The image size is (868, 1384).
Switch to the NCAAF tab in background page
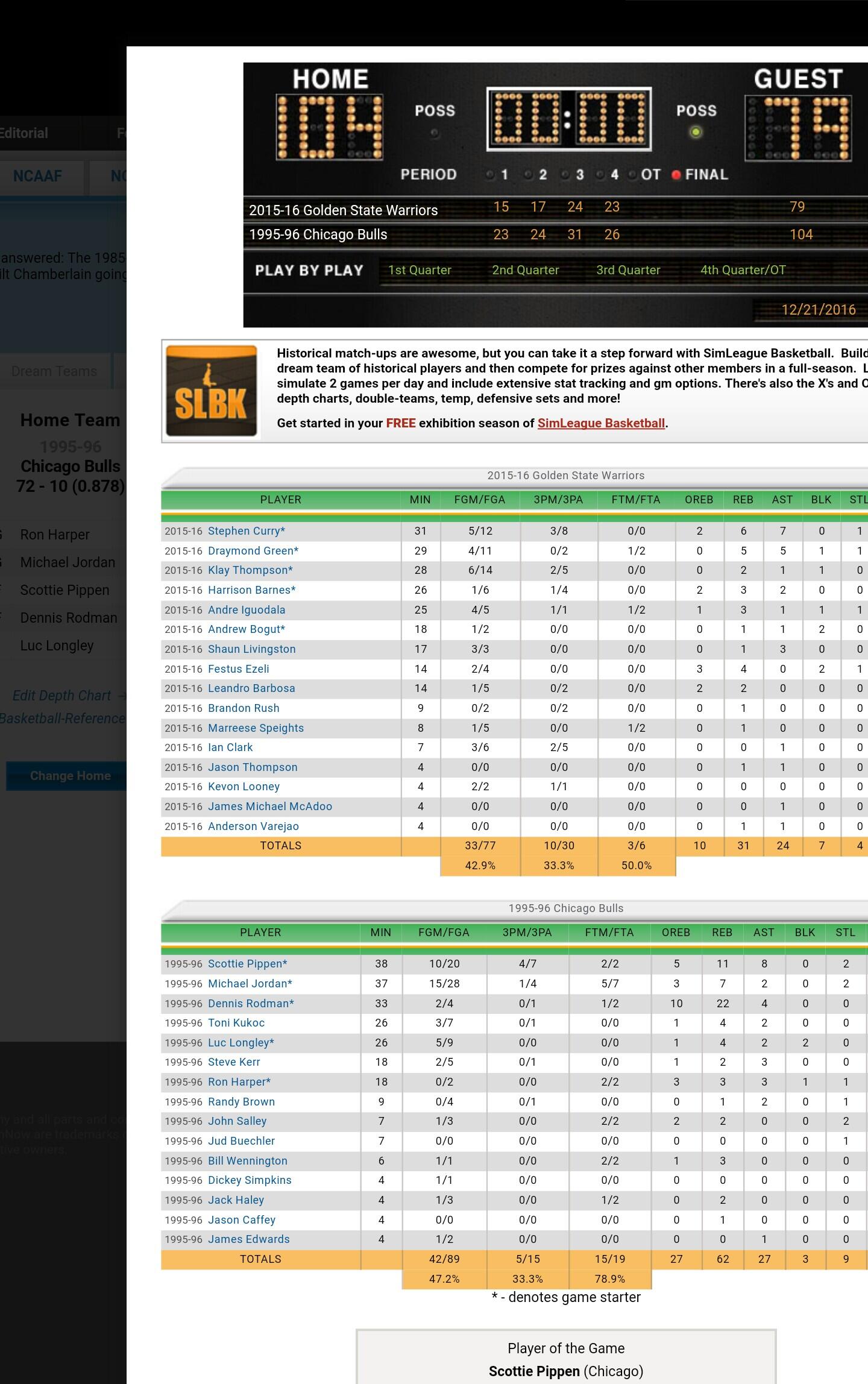[37, 177]
